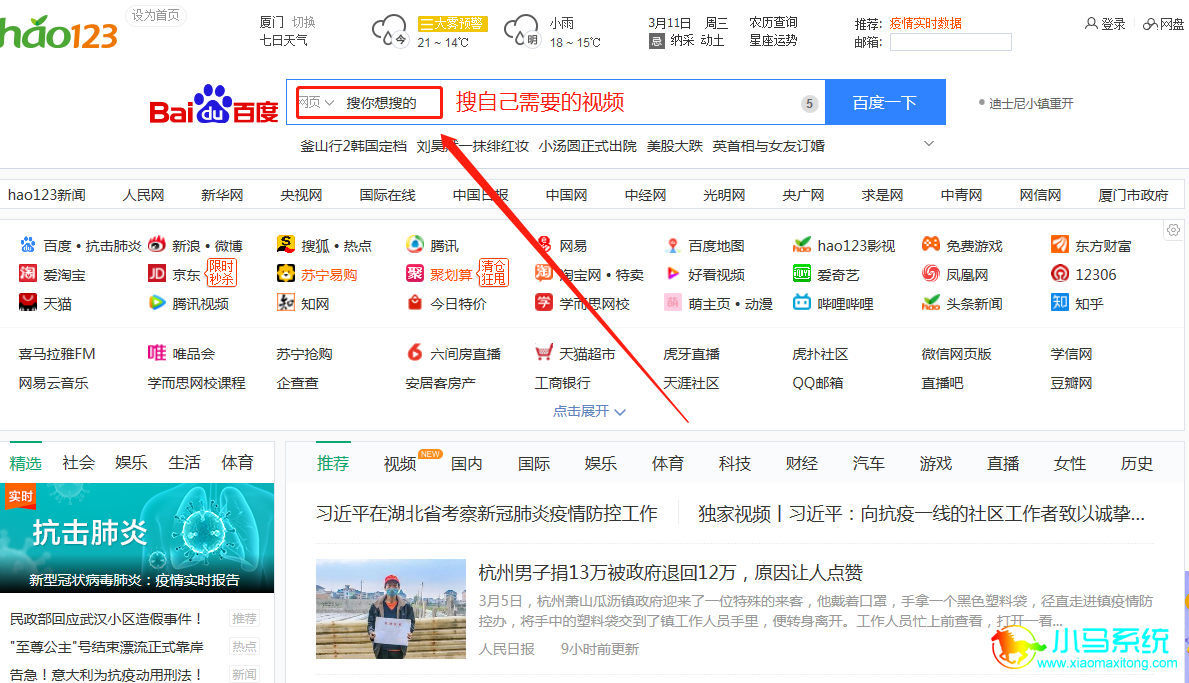The image size is (1189, 683).
Task: Open the 网页 search type dropdown
Action: [315, 102]
